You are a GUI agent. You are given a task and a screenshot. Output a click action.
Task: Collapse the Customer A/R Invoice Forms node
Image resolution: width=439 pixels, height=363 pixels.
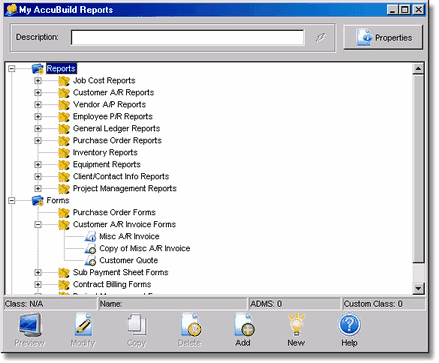(x=38, y=225)
